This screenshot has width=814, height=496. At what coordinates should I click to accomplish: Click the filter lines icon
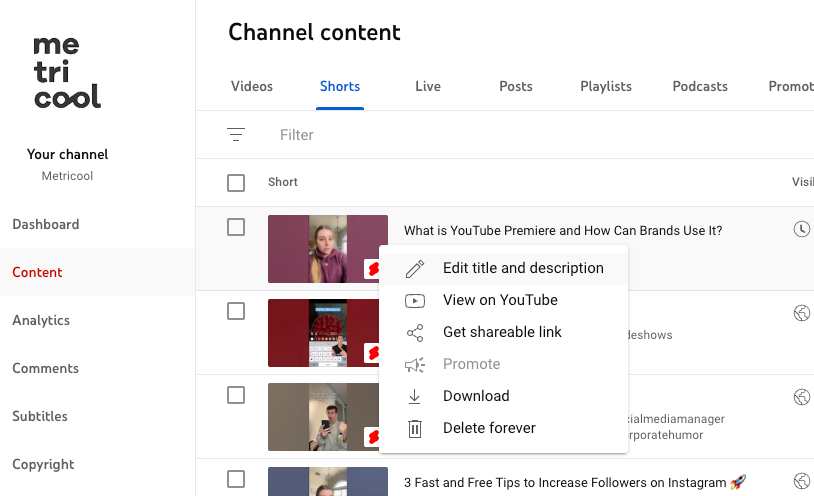tap(236, 135)
